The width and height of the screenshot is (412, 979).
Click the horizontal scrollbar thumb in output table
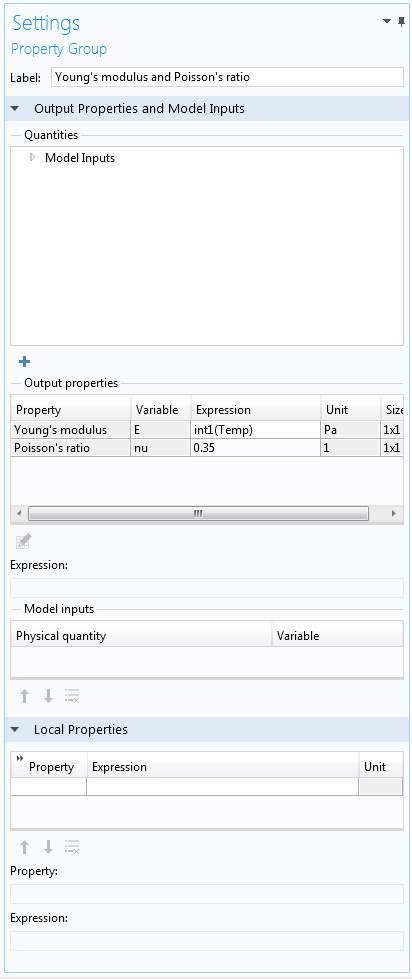[199, 513]
